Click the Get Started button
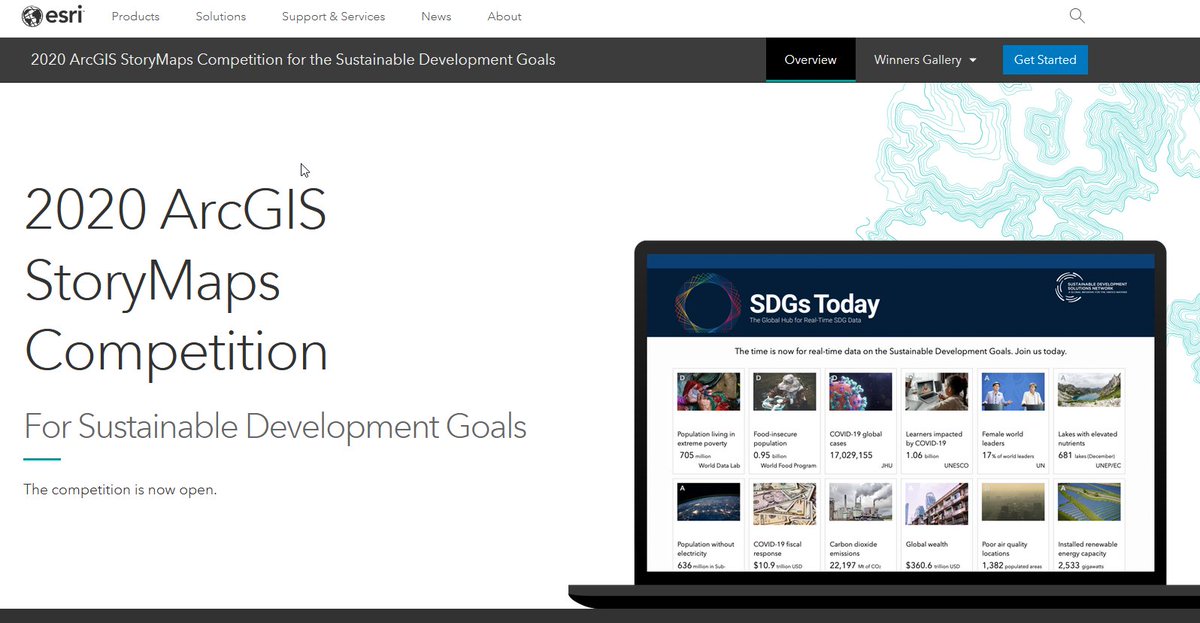The image size is (1200, 623). [x=1045, y=60]
